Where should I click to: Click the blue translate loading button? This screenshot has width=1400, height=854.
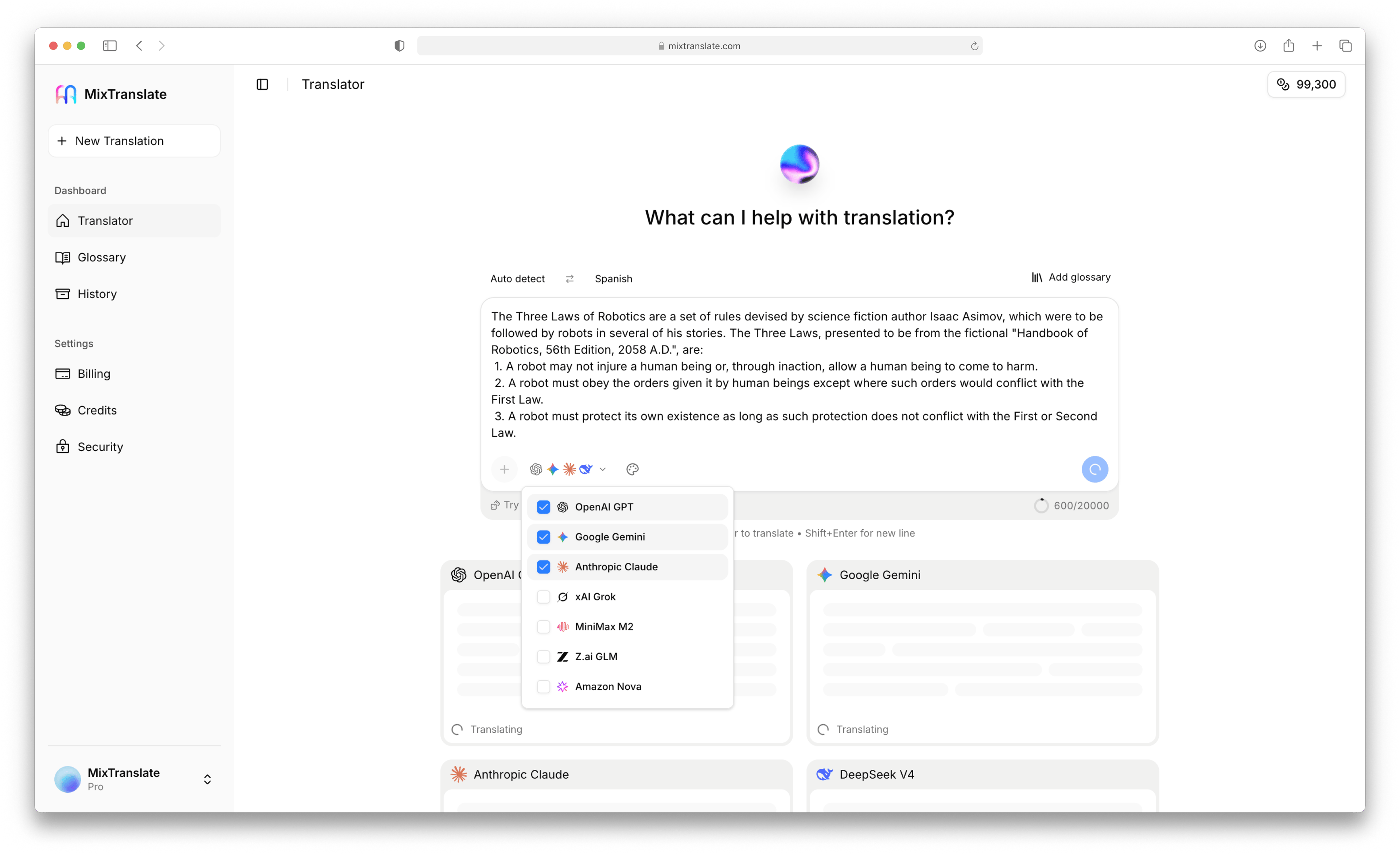(x=1094, y=469)
